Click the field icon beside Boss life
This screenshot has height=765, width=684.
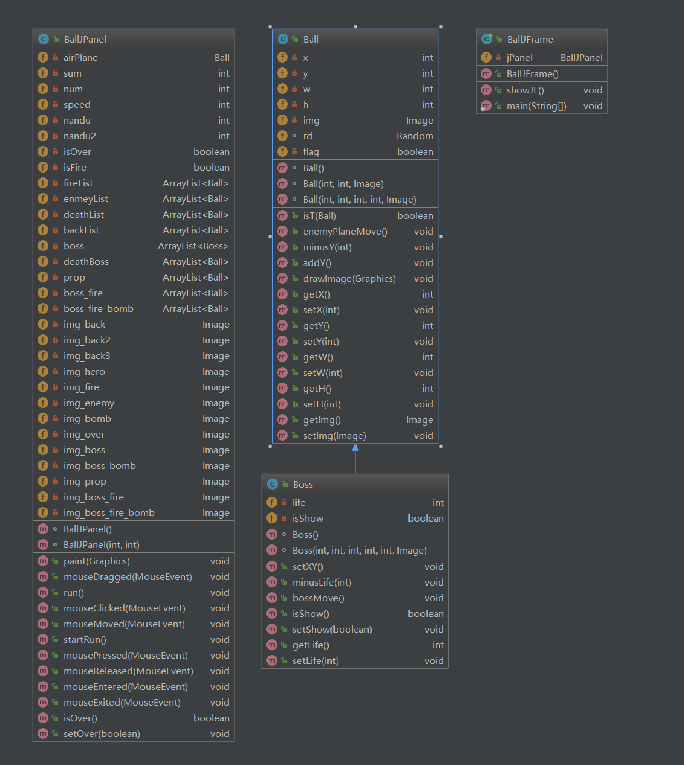tap(272, 503)
